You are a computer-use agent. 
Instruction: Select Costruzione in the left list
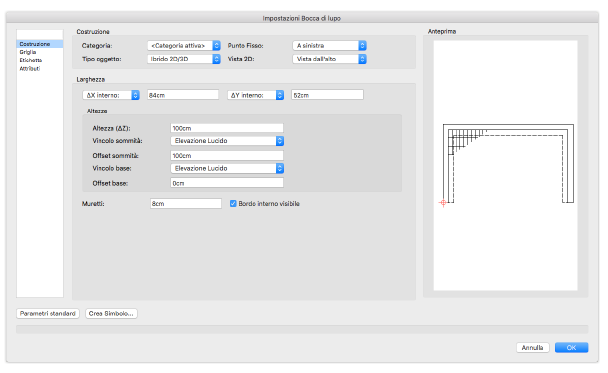pos(40,44)
